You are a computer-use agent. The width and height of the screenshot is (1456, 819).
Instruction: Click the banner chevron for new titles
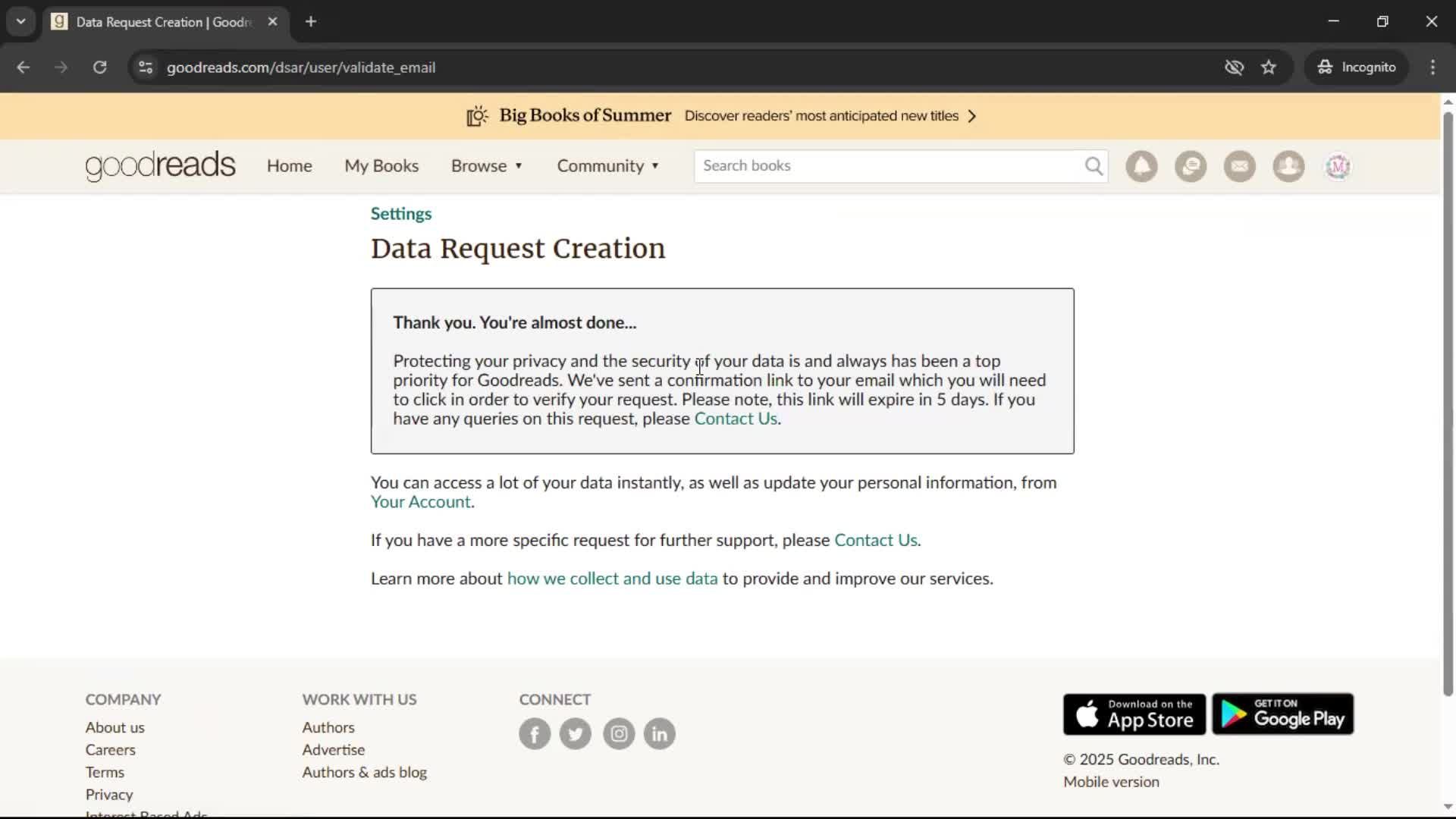point(972,116)
